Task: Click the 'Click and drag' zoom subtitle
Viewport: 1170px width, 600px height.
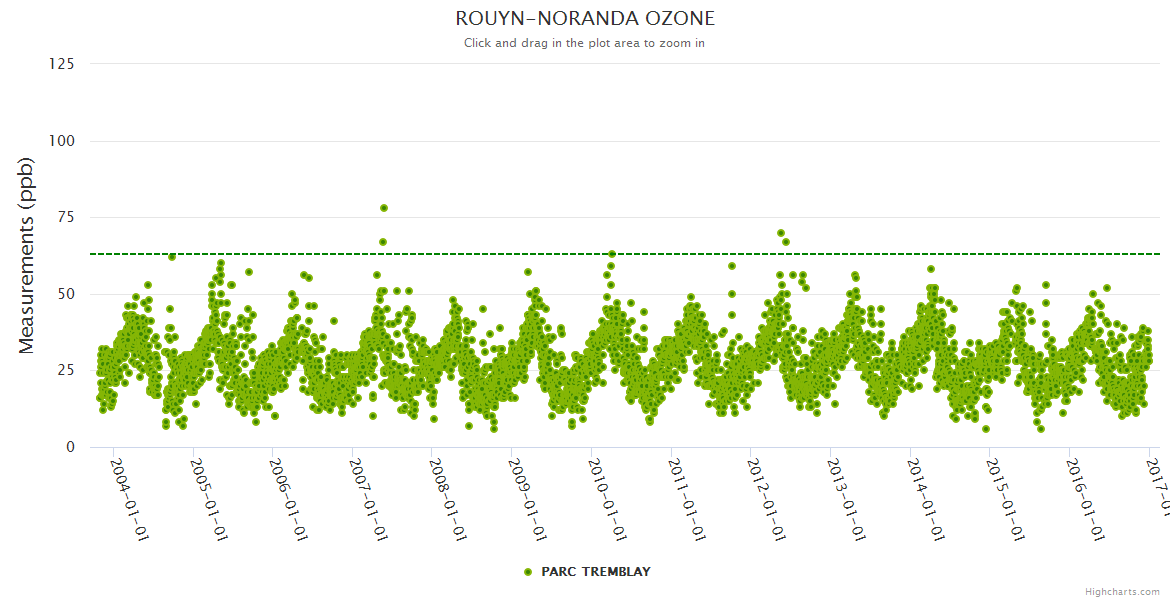Action: (x=585, y=43)
